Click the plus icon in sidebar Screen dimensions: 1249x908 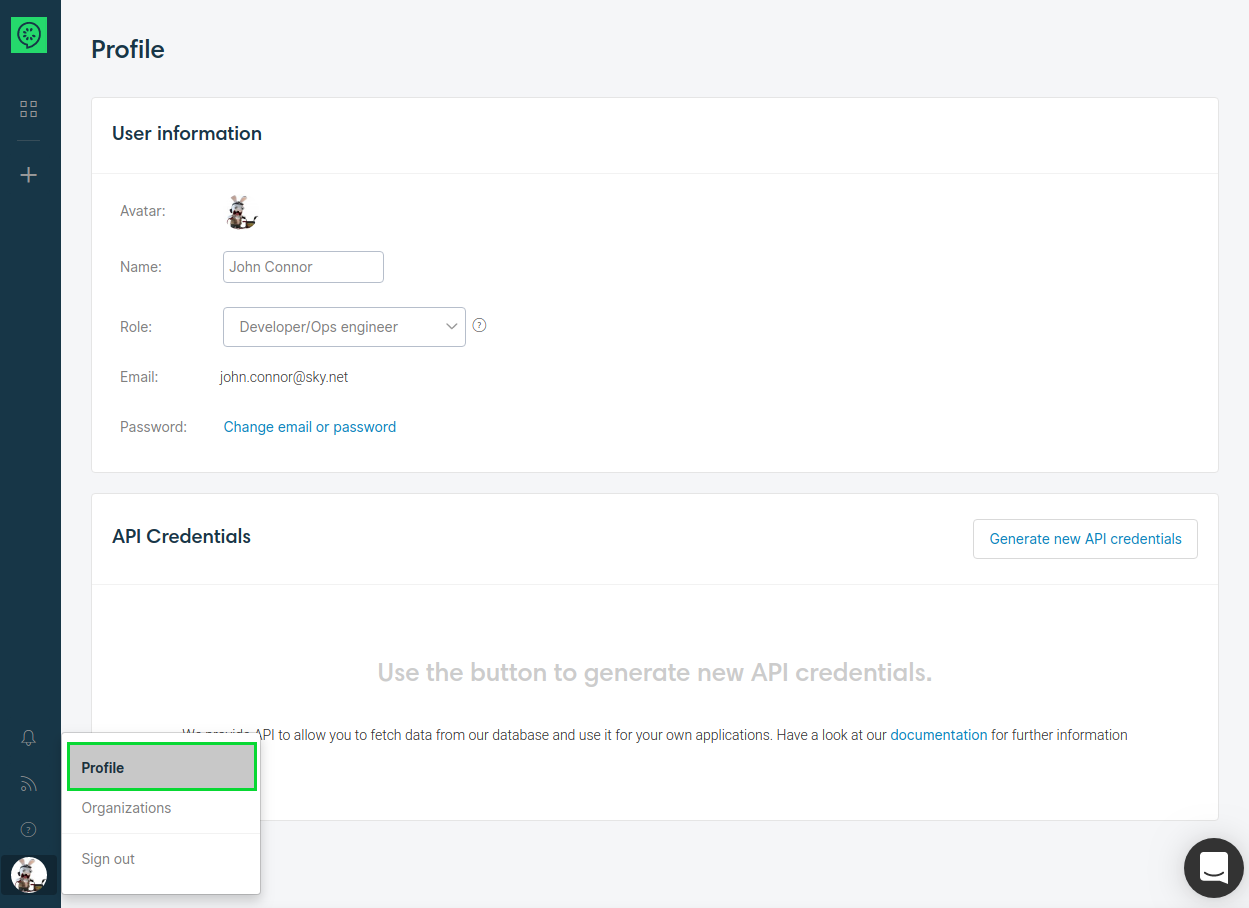(29, 175)
